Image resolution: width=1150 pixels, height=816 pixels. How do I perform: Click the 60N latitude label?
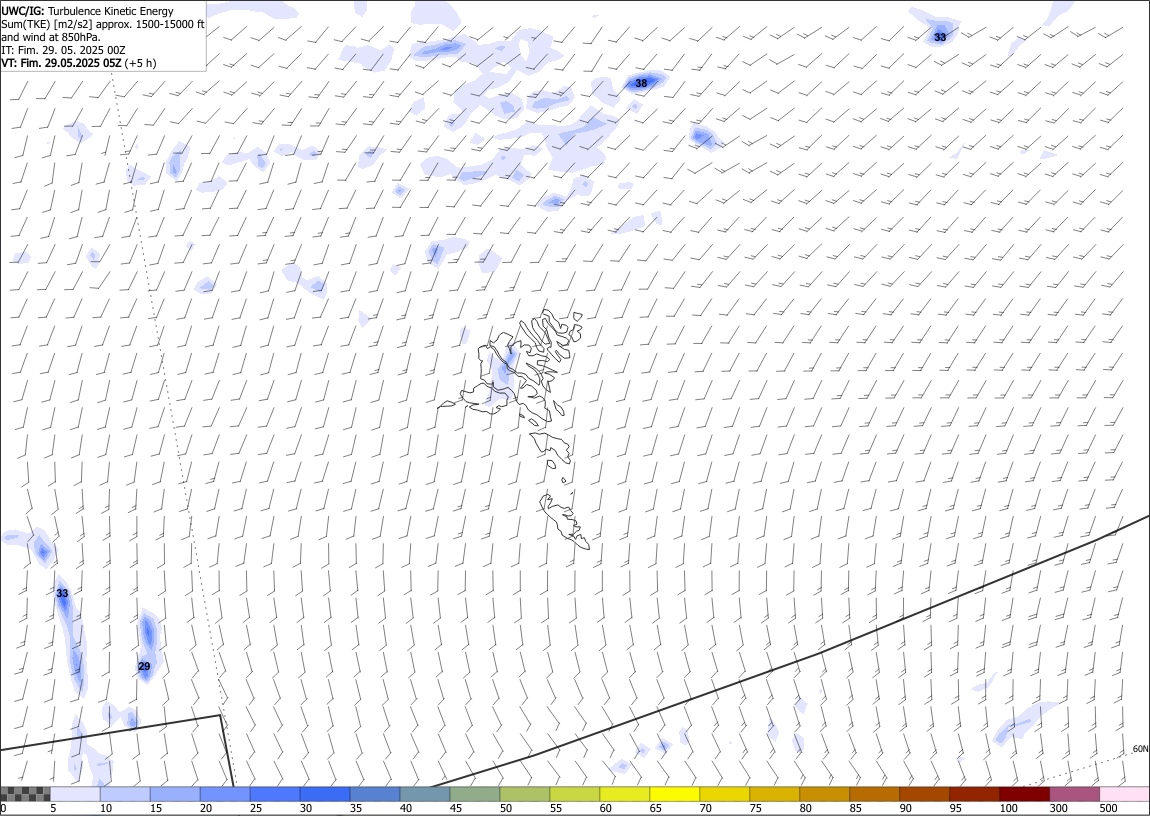point(1140,749)
